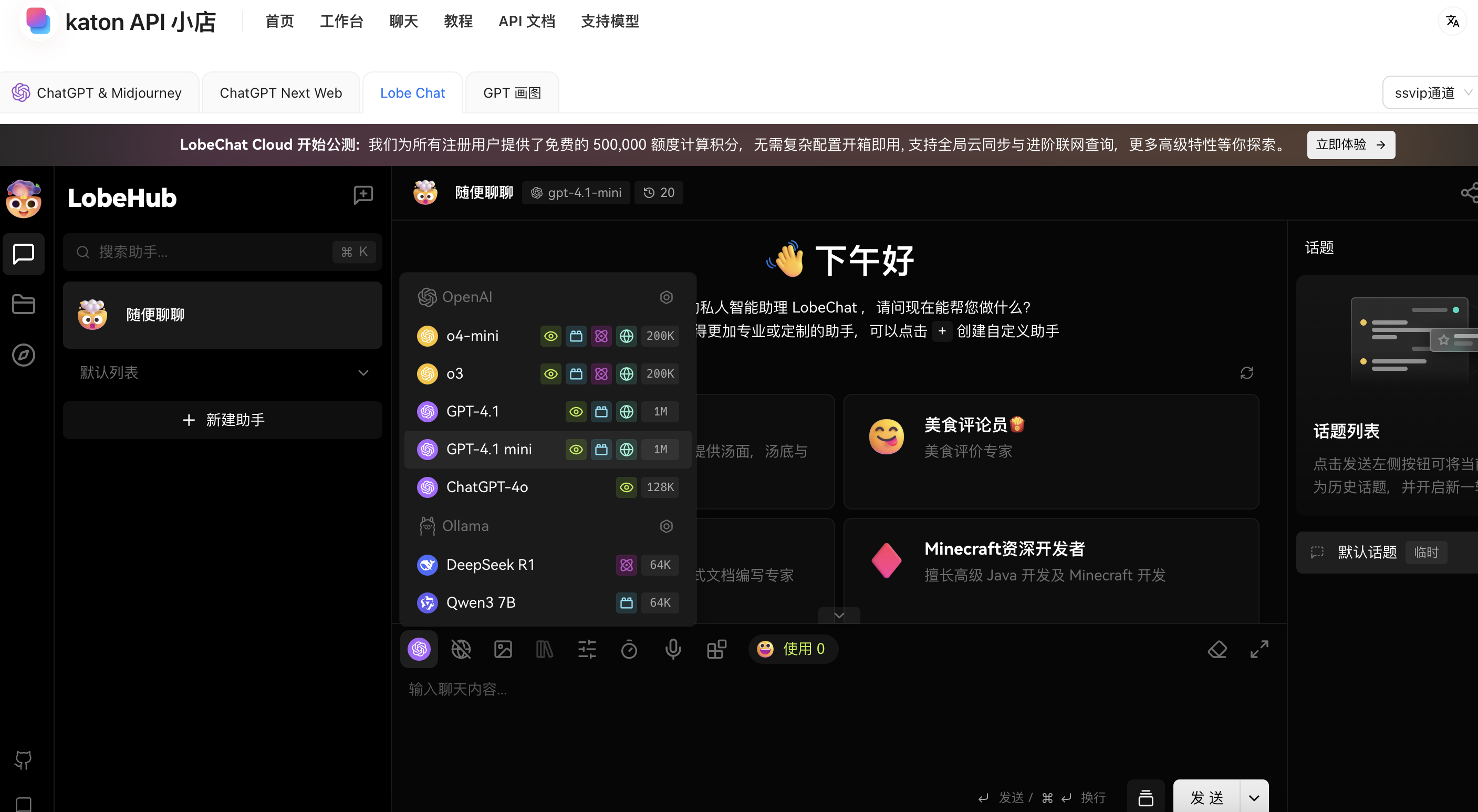
Task: Open the discover compass sidebar icon
Action: [24, 355]
